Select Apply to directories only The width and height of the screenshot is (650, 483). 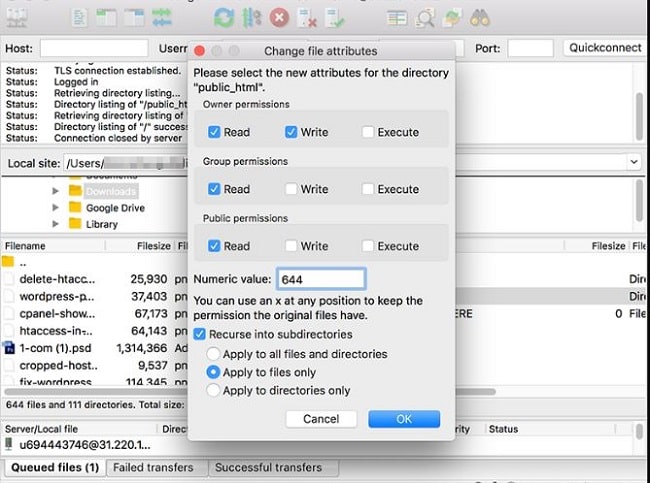[213, 390]
